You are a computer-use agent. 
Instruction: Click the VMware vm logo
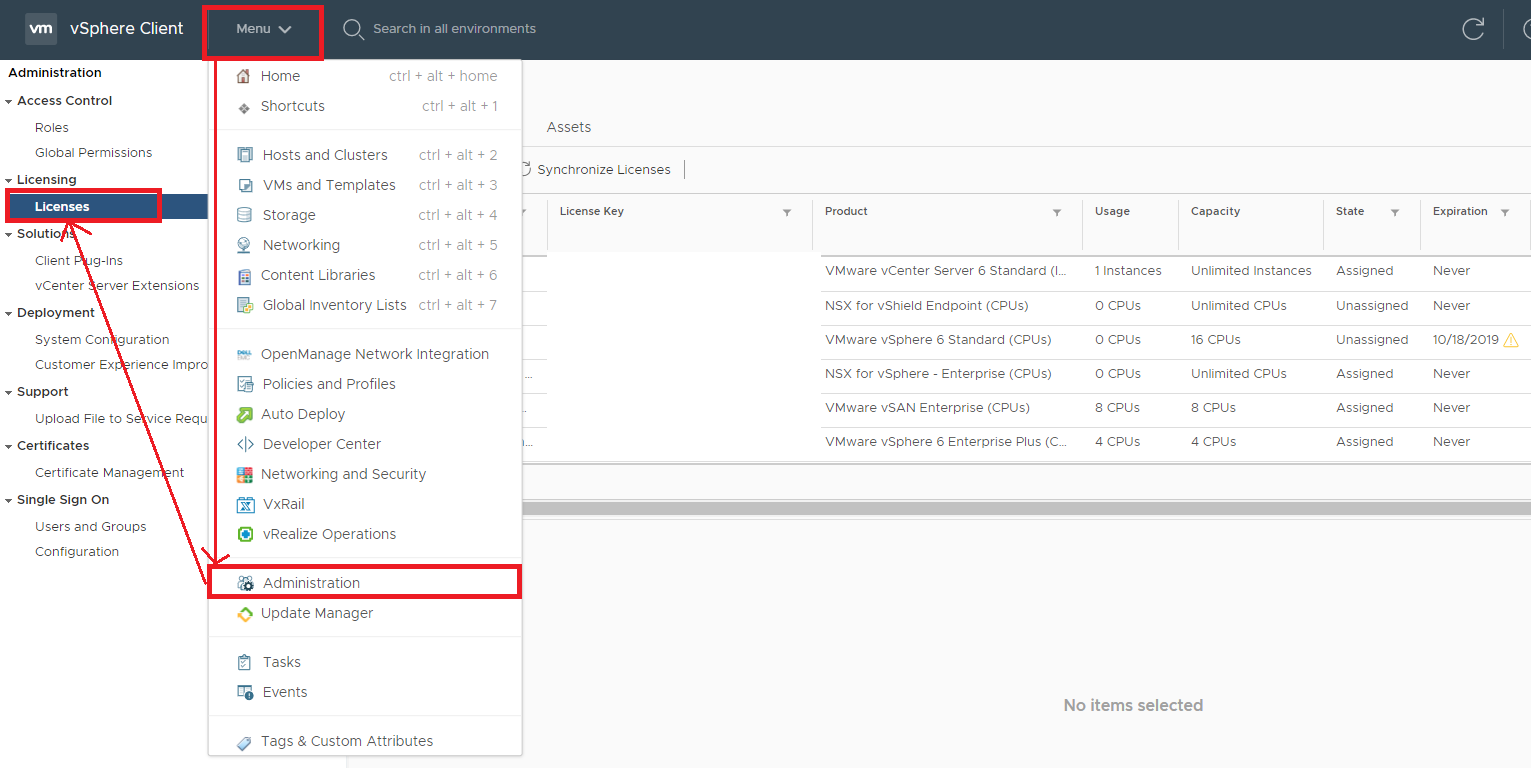[x=41, y=29]
